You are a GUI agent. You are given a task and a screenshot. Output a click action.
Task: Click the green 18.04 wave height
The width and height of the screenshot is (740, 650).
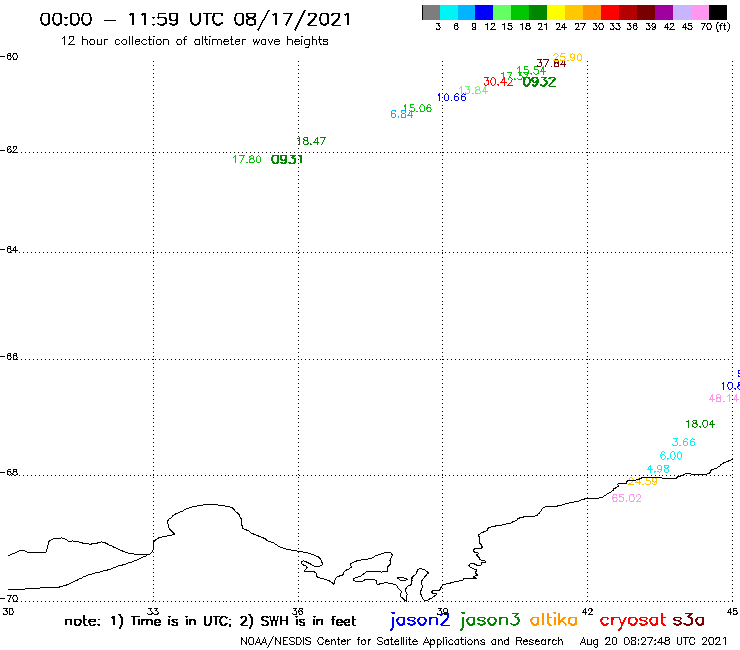(700, 424)
